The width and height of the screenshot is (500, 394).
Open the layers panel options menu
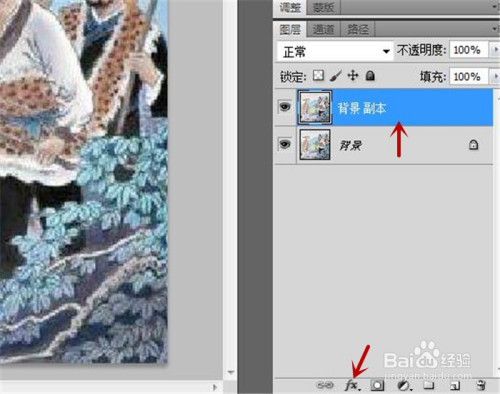[x=496, y=29]
